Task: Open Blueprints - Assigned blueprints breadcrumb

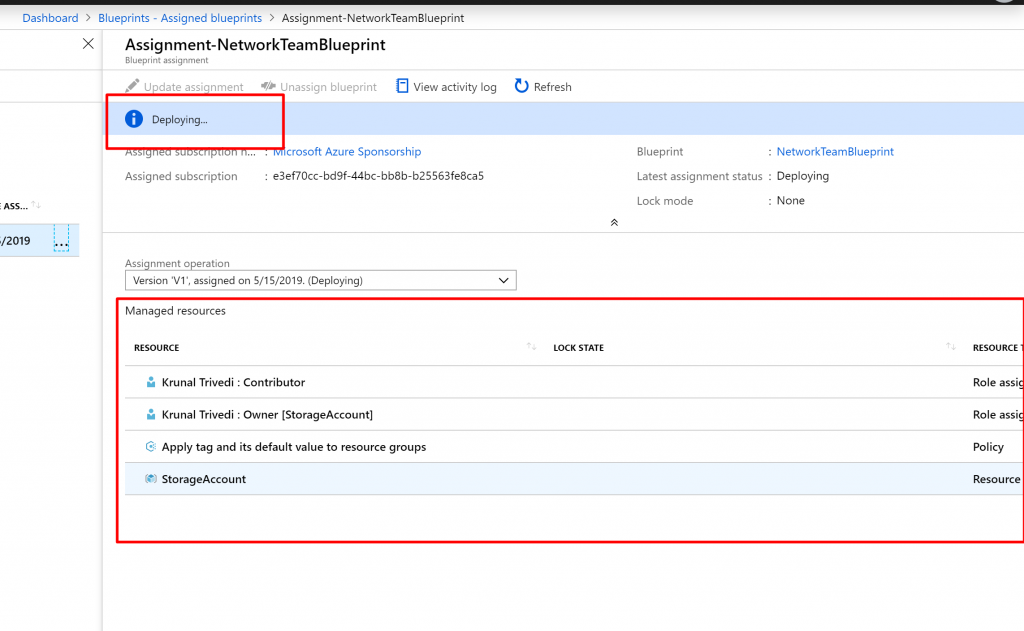Action: 180,18
